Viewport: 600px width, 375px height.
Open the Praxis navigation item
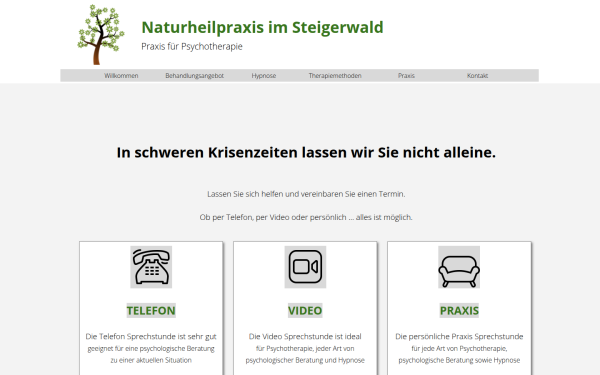(406, 76)
